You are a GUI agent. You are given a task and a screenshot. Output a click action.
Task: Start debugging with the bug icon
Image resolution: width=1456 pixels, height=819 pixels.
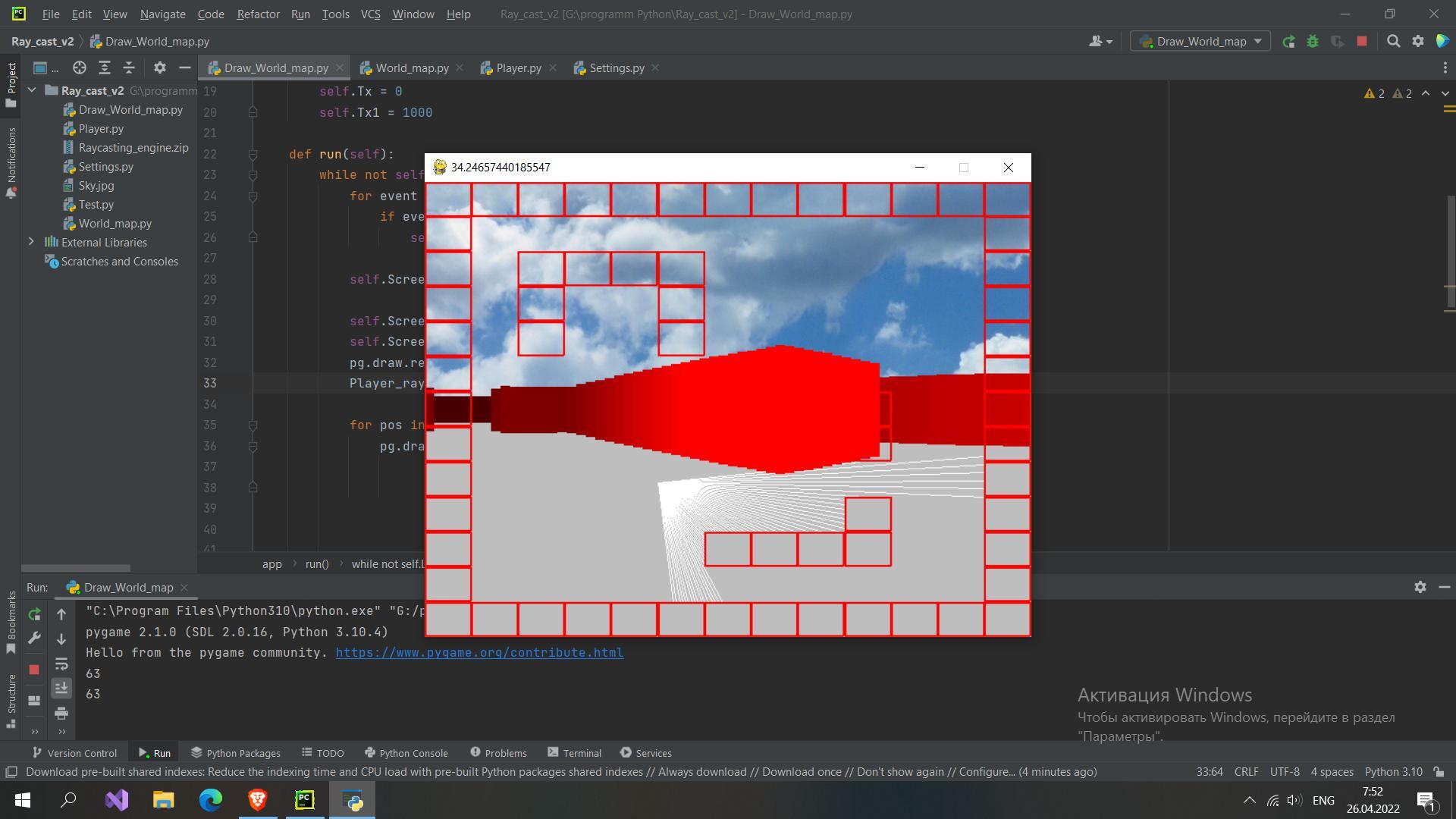1313,42
